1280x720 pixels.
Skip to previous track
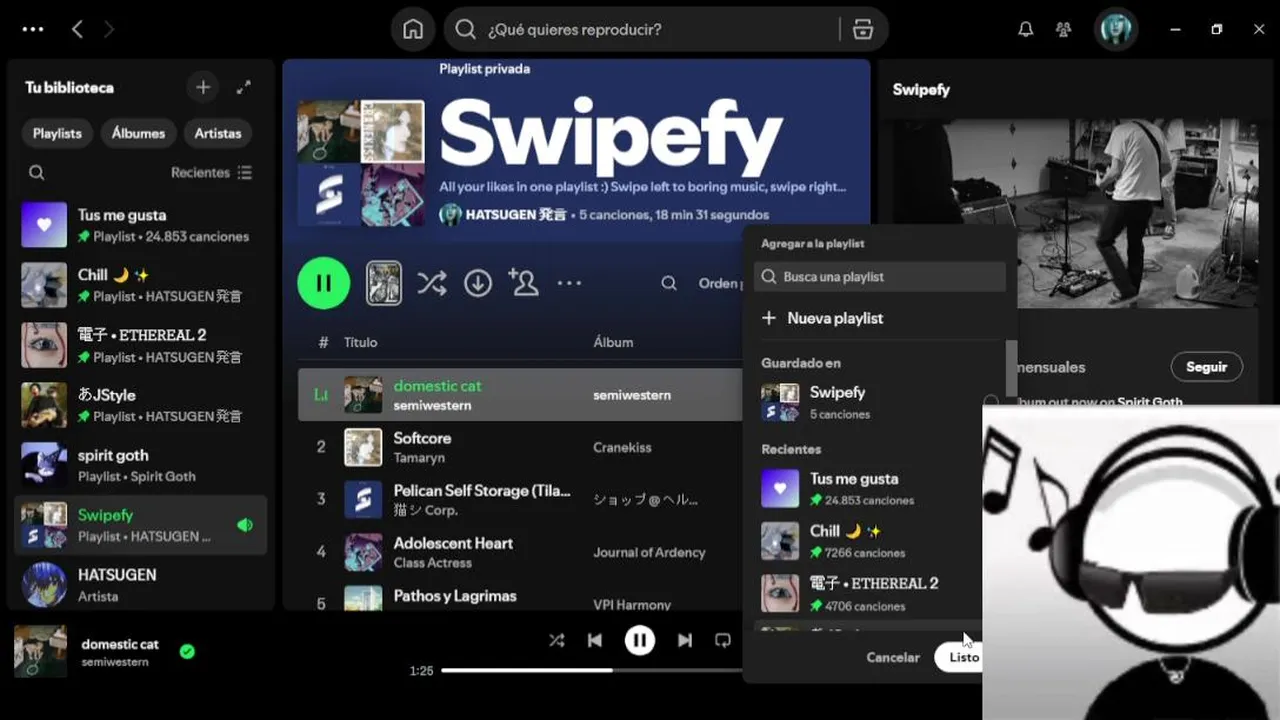[595, 640]
